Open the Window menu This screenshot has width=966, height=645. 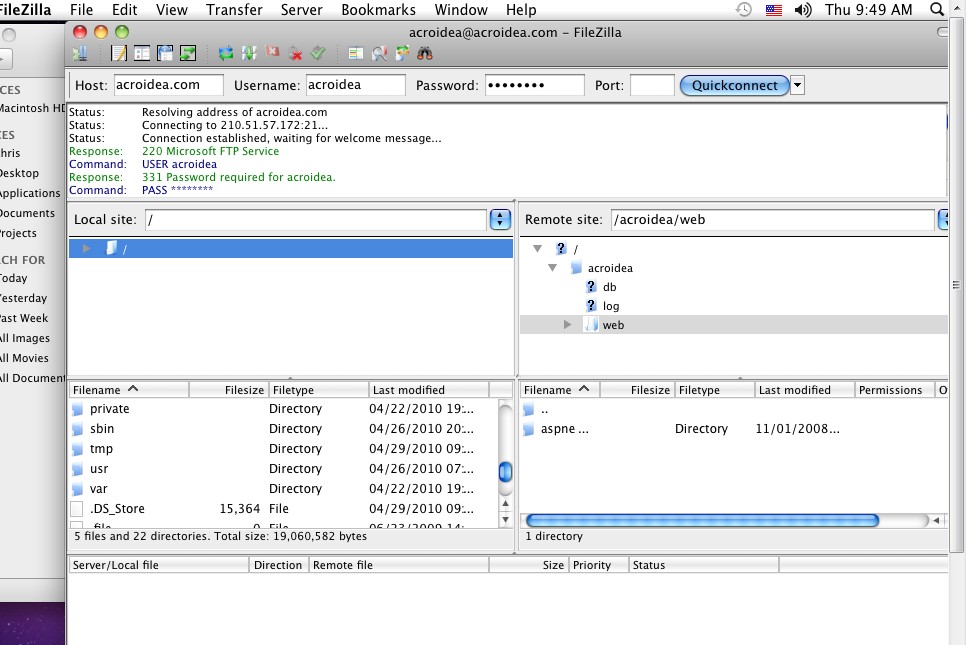click(x=461, y=10)
